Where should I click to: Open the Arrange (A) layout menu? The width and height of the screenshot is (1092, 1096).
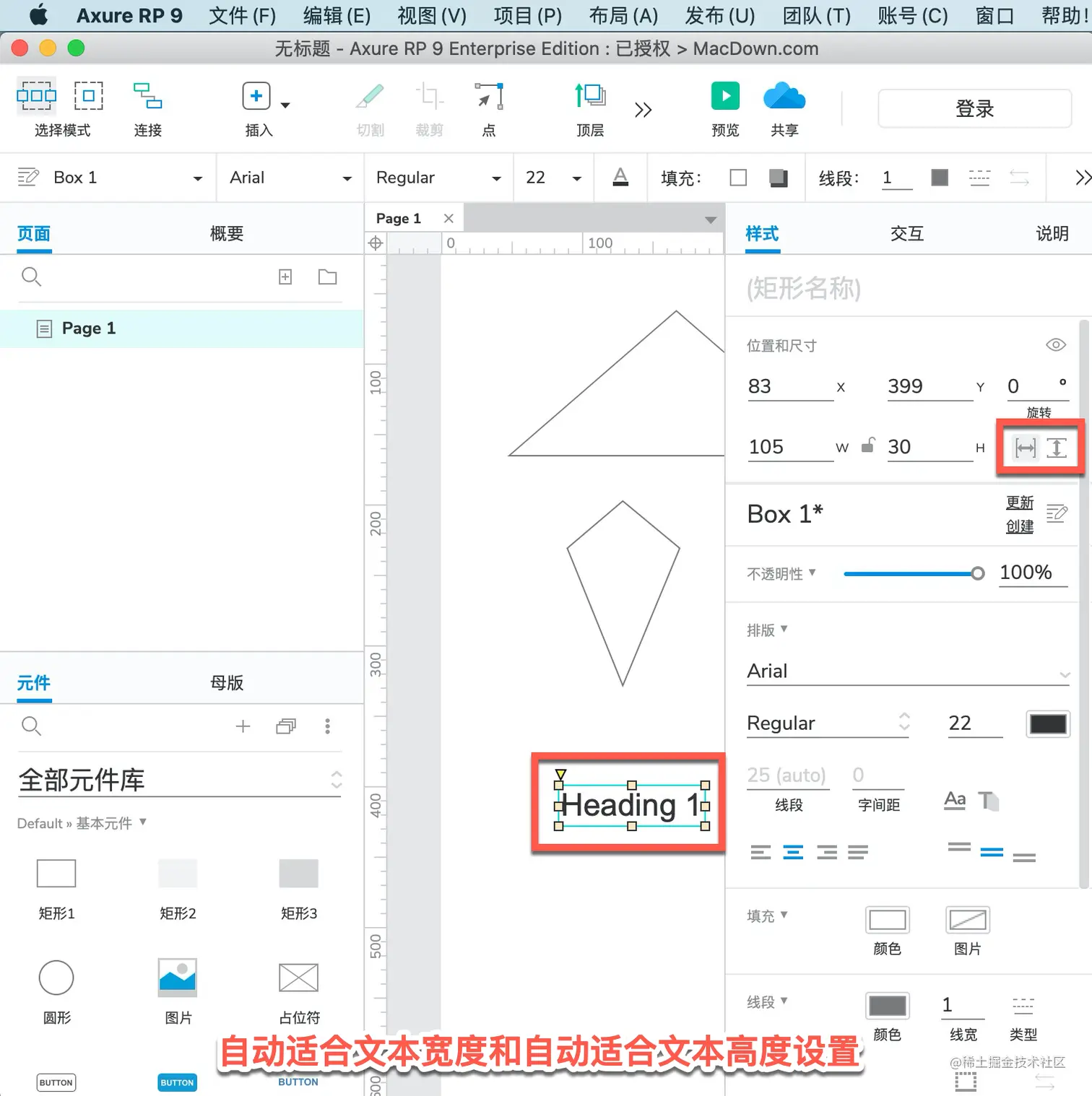623,15
